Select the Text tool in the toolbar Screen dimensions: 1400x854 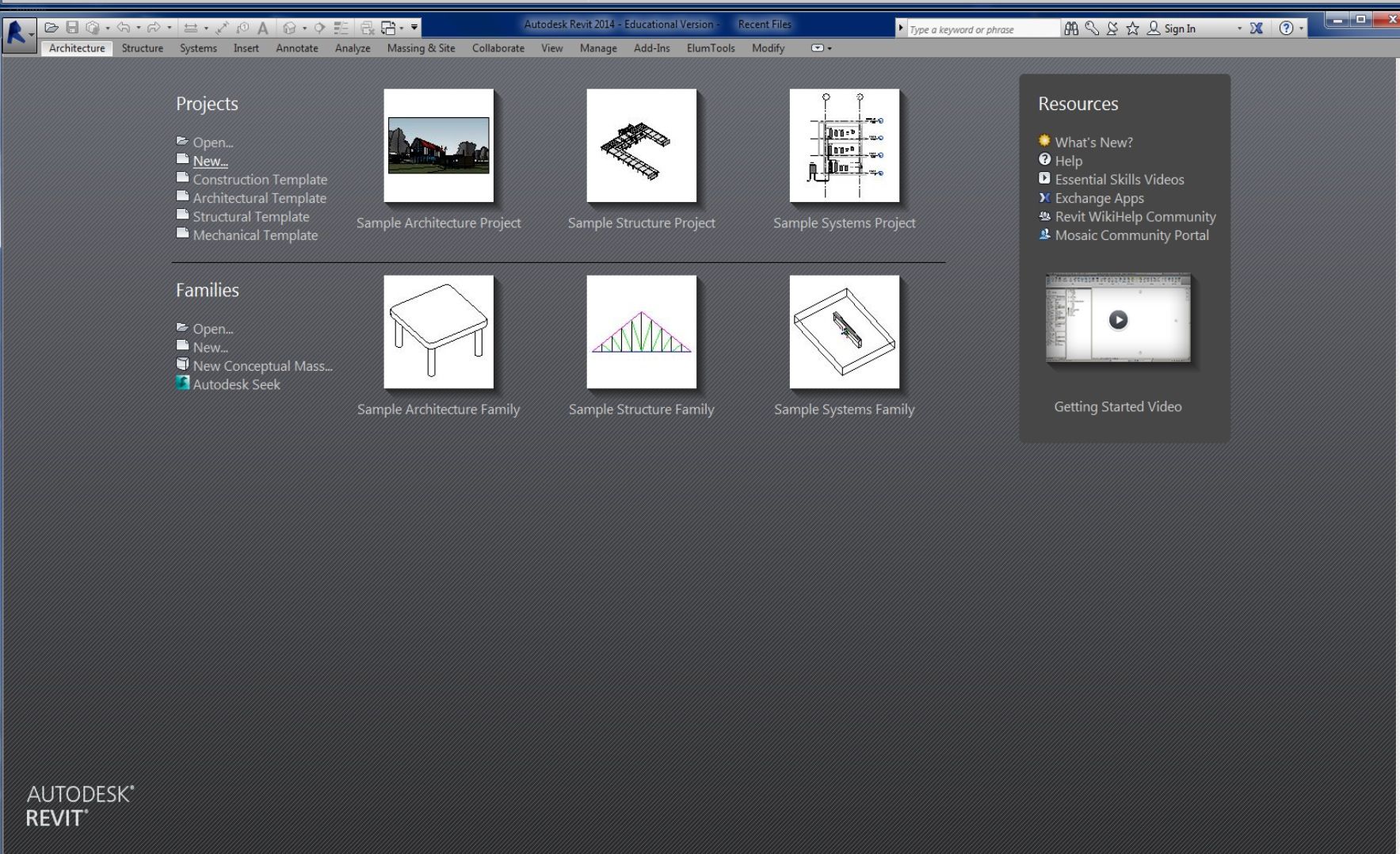[x=261, y=26]
